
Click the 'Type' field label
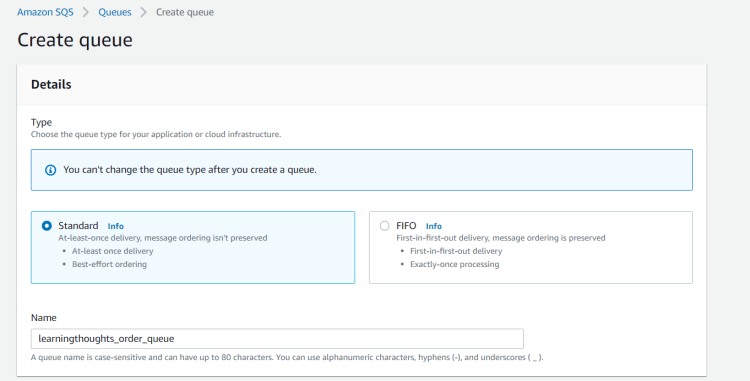coord(41,122)
